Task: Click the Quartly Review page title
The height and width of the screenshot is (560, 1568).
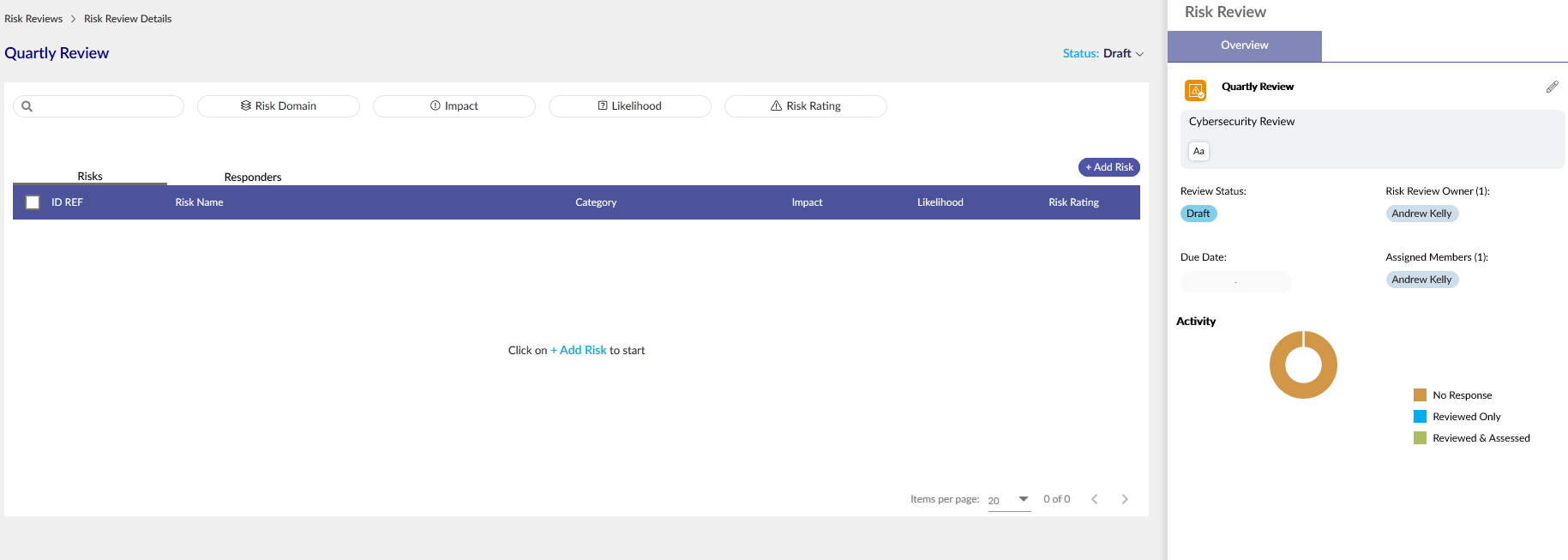Action: tap(57, 53)
